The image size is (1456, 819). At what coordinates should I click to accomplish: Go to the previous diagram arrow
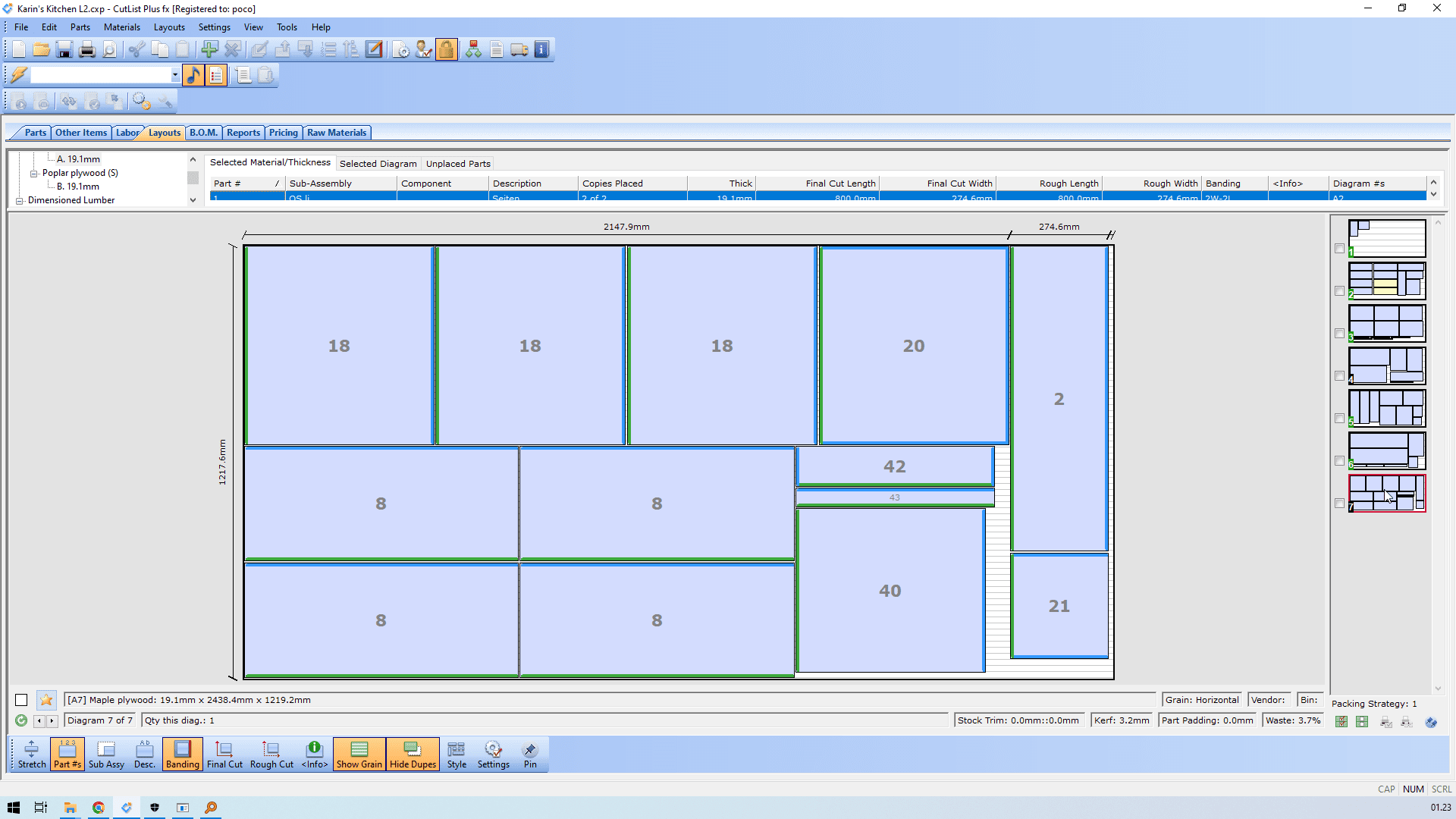tap(39, 721)
